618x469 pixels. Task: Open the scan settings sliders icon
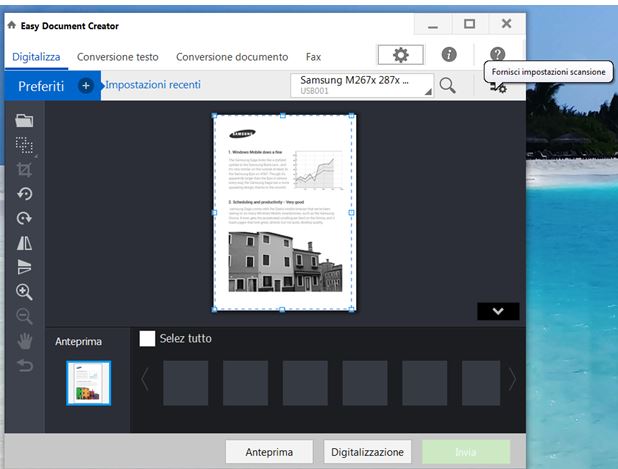pyautogui.click(x=497, y=87)
